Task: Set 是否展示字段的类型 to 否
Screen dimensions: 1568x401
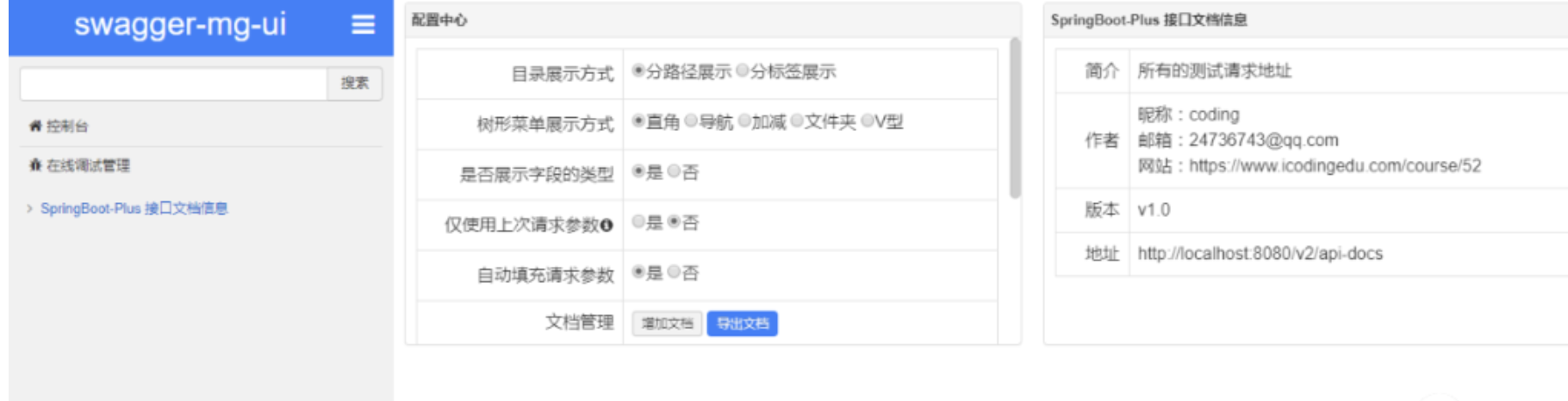Action: pyautogui.click(x=674, y=171)
